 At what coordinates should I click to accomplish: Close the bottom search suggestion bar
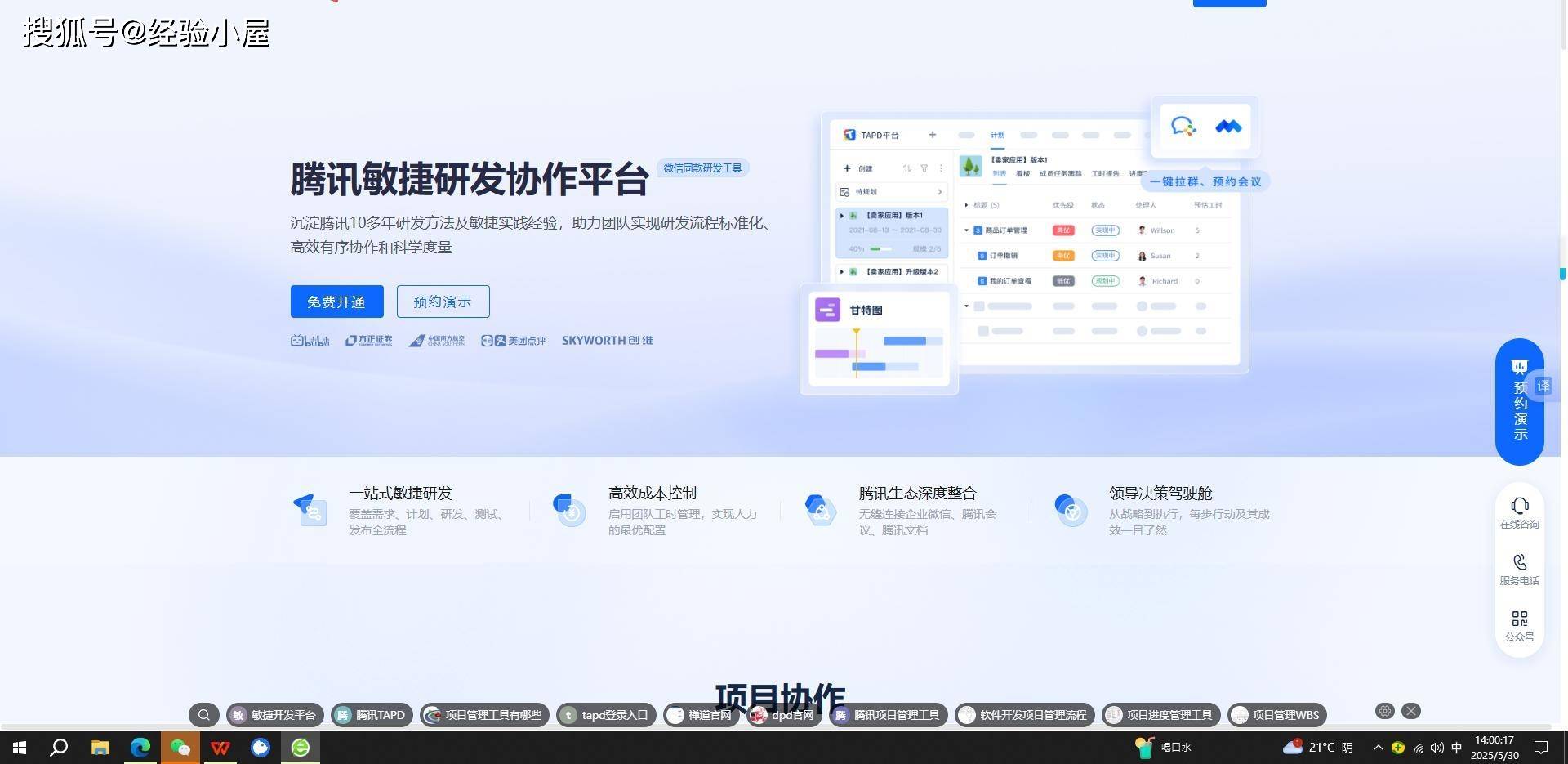click(x=1411, y=711)
